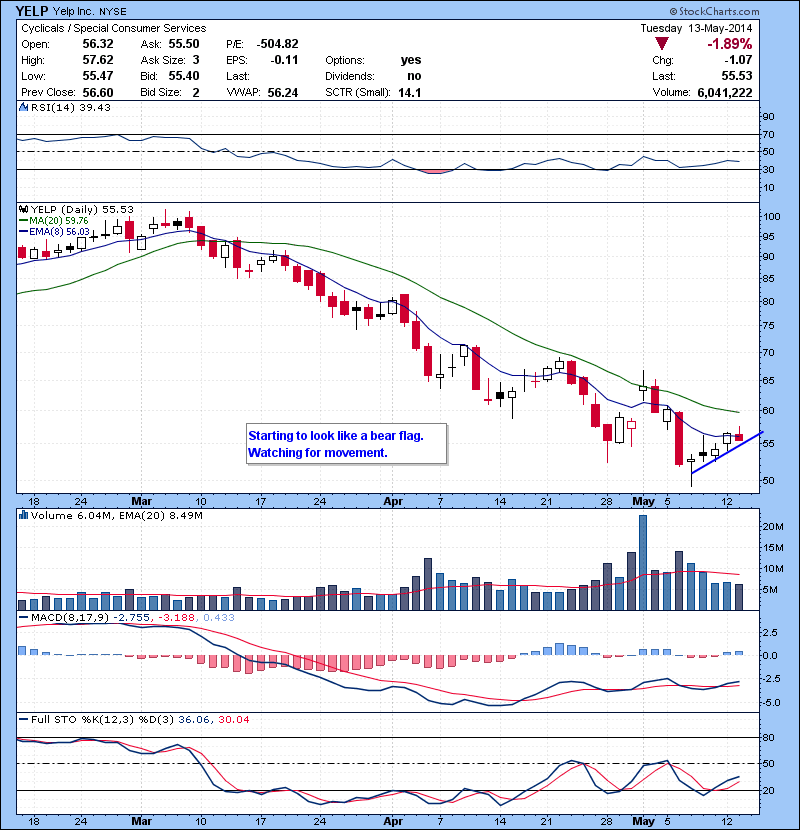Click the 20M volume axis label

click(x=773, y=526)
